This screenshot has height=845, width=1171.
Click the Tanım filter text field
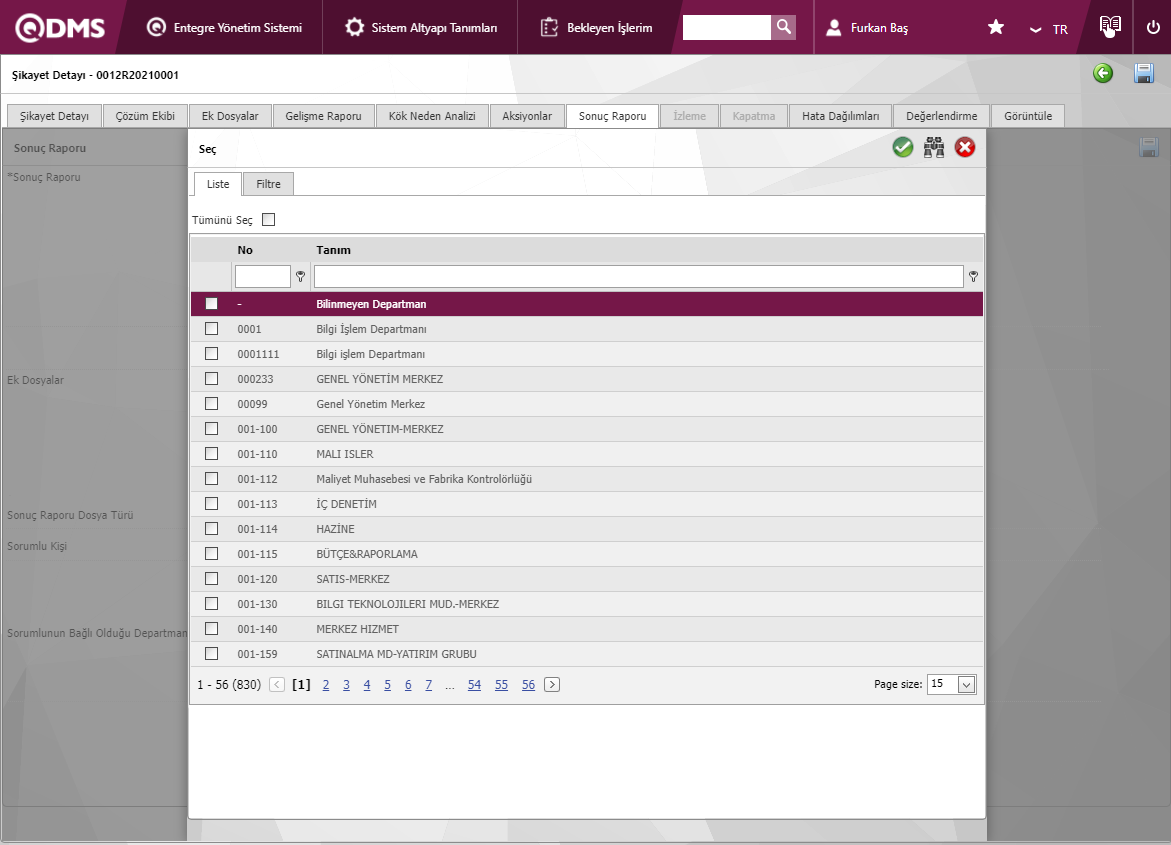[638, 276]
